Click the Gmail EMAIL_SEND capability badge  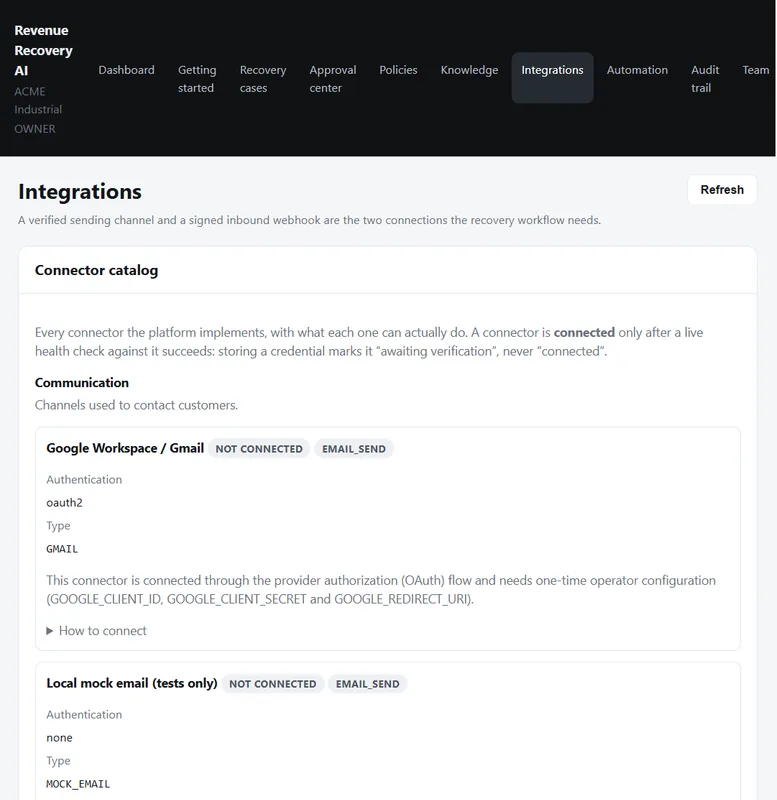354,449
